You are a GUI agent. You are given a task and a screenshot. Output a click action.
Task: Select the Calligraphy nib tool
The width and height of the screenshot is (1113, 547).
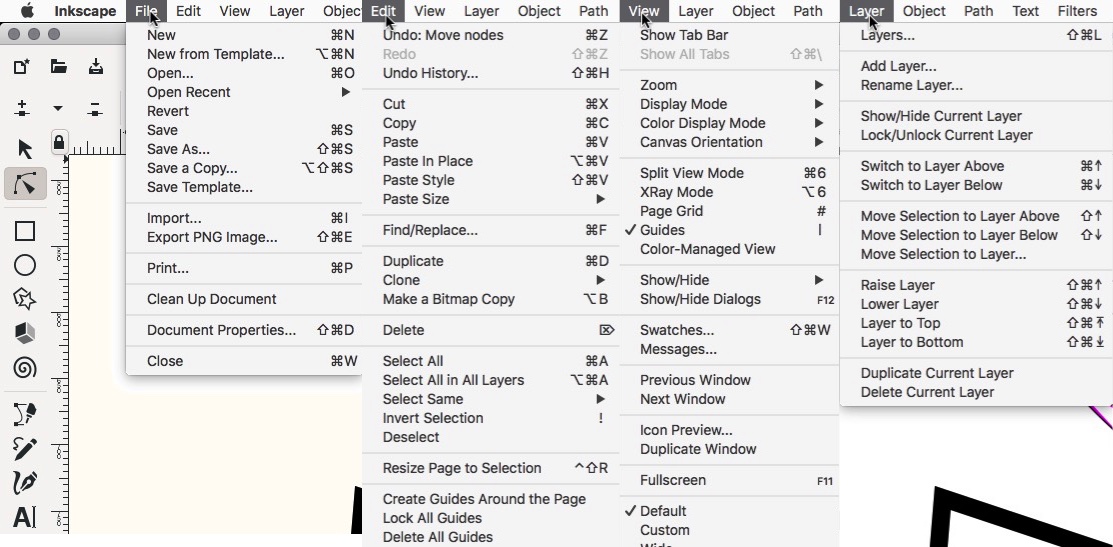25,482
